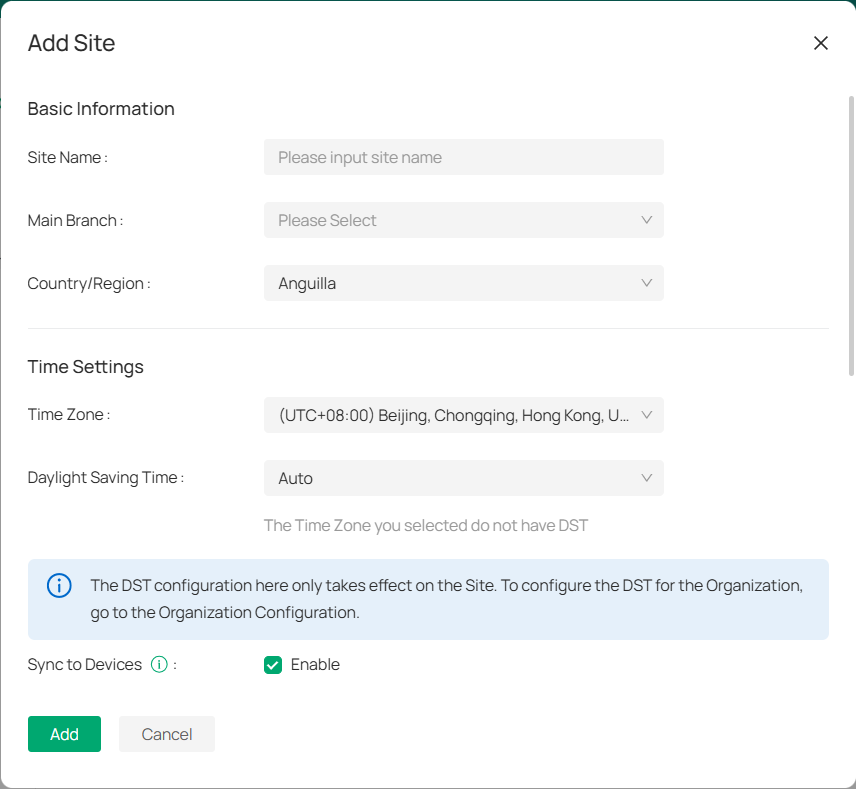Open the Daylight Saving Time dropdown set to Auto
The width and height of the screenshot is (856, 789).
coord(463,478)
